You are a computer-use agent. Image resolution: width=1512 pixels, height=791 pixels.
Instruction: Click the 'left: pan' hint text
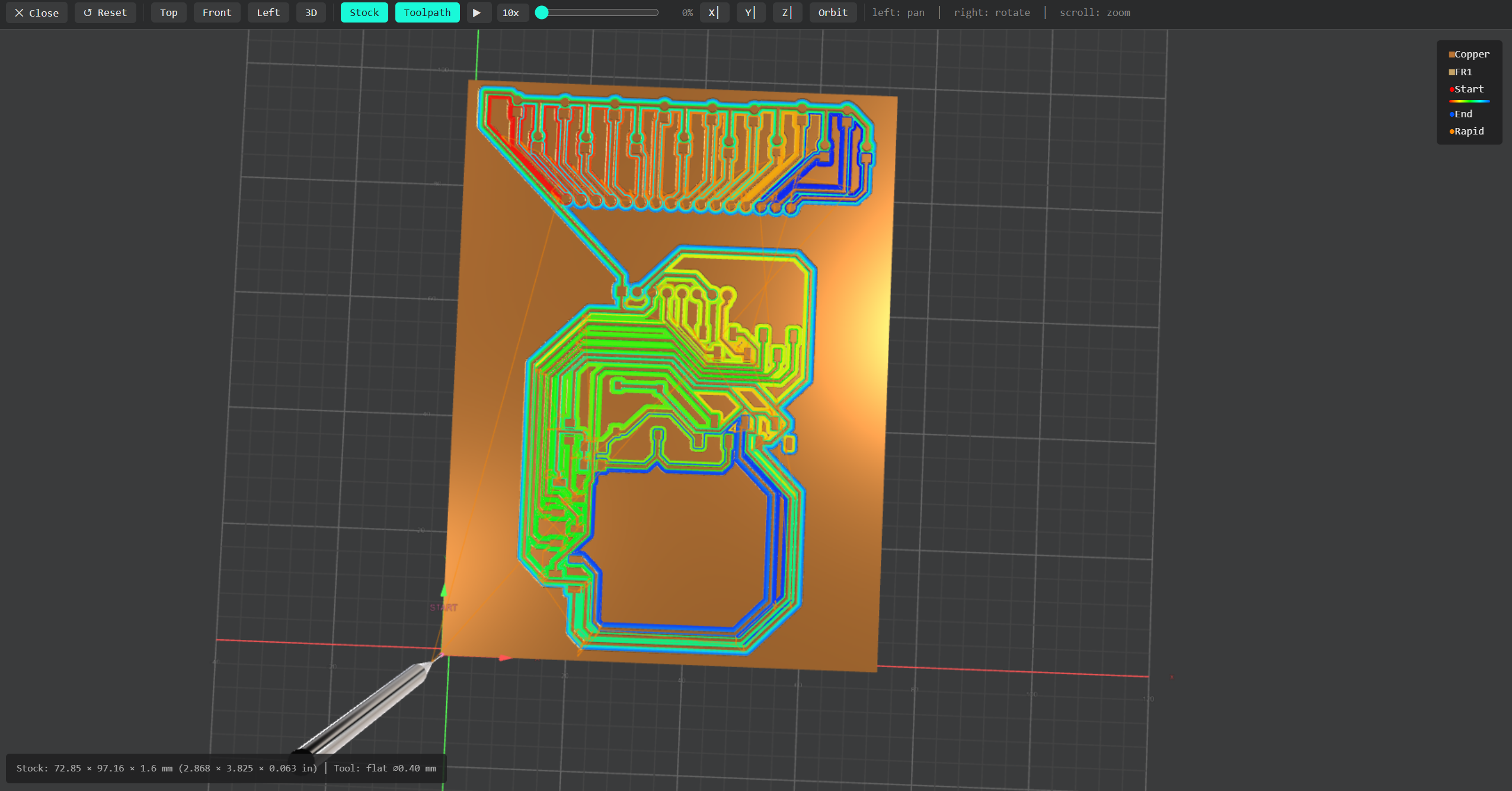click(x=898, y=12)
